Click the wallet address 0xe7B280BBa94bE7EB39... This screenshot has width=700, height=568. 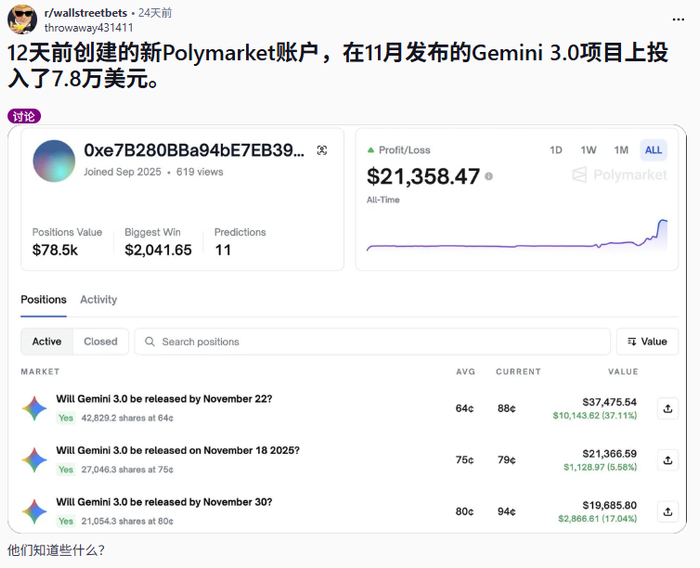tap(194, 150)
